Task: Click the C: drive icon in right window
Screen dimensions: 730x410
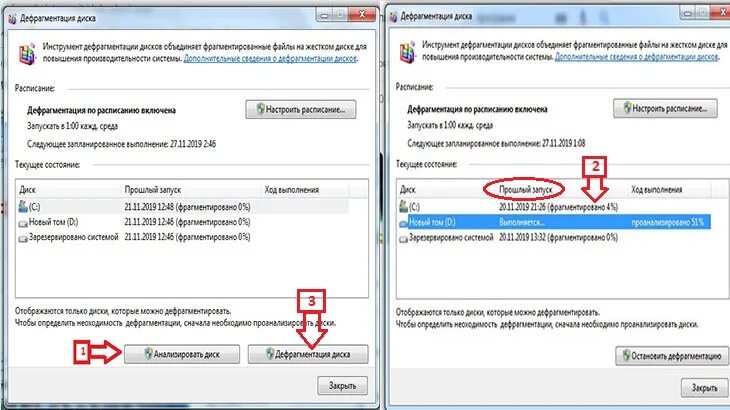Action: coord(404,206)
